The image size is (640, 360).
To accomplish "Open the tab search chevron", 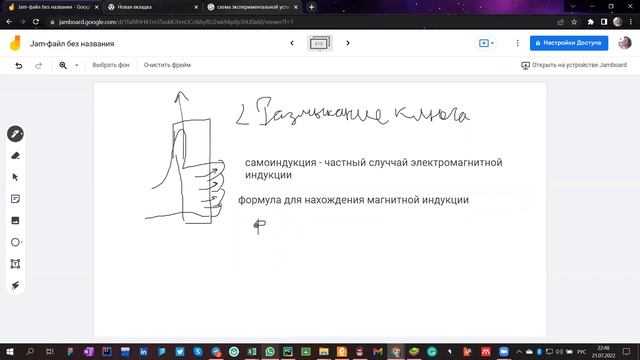I will tap(573, 7).
